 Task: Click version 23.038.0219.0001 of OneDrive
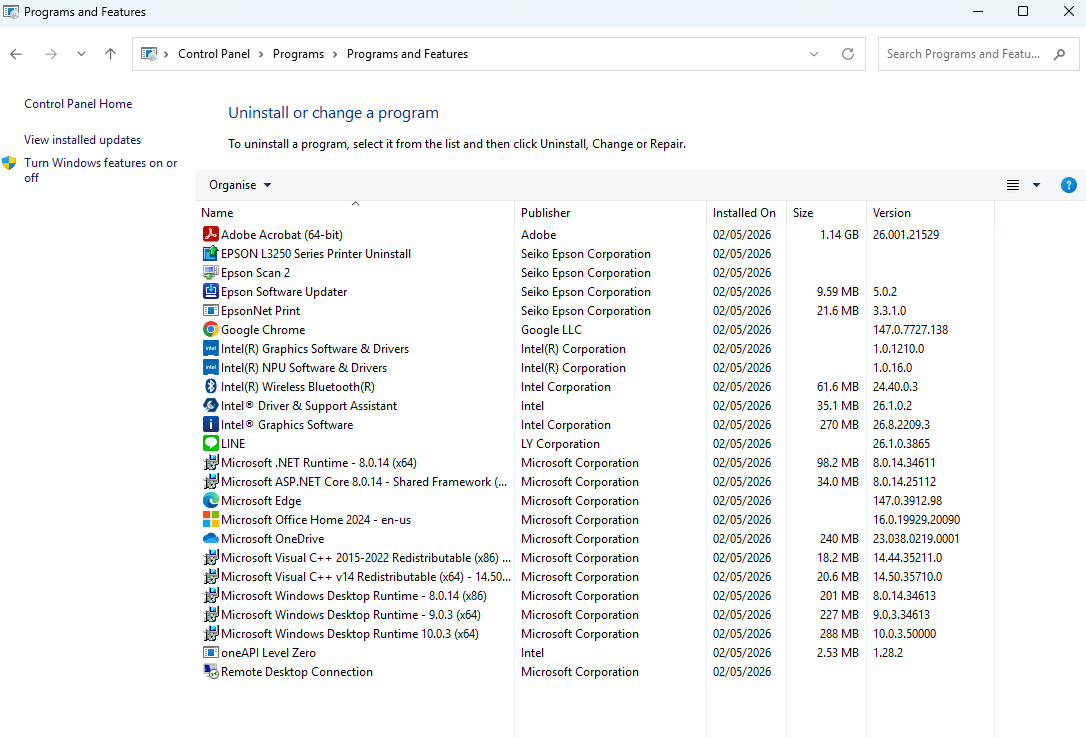[916, 539]
